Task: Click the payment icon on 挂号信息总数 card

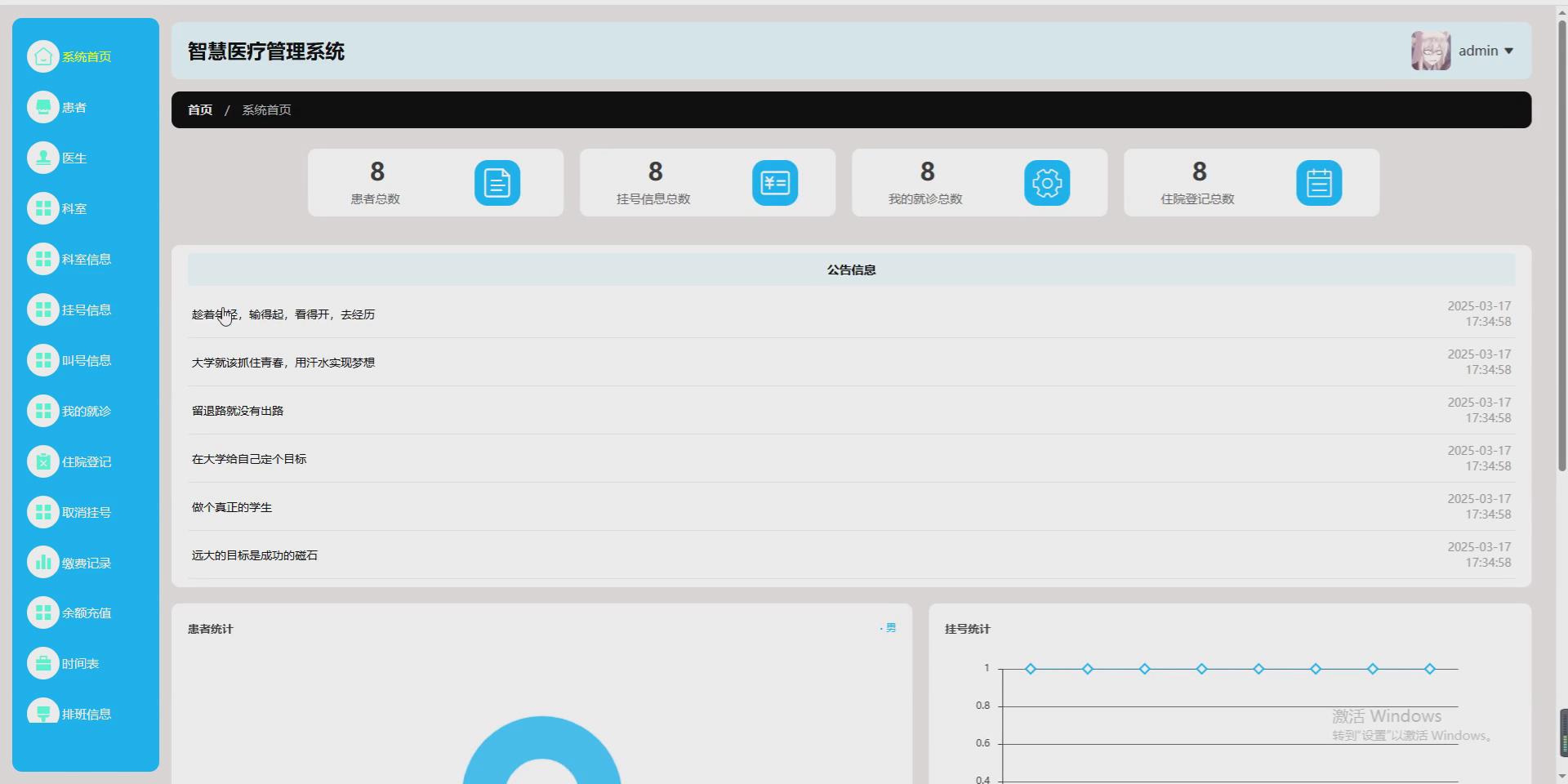Action: tap(775, 183)
